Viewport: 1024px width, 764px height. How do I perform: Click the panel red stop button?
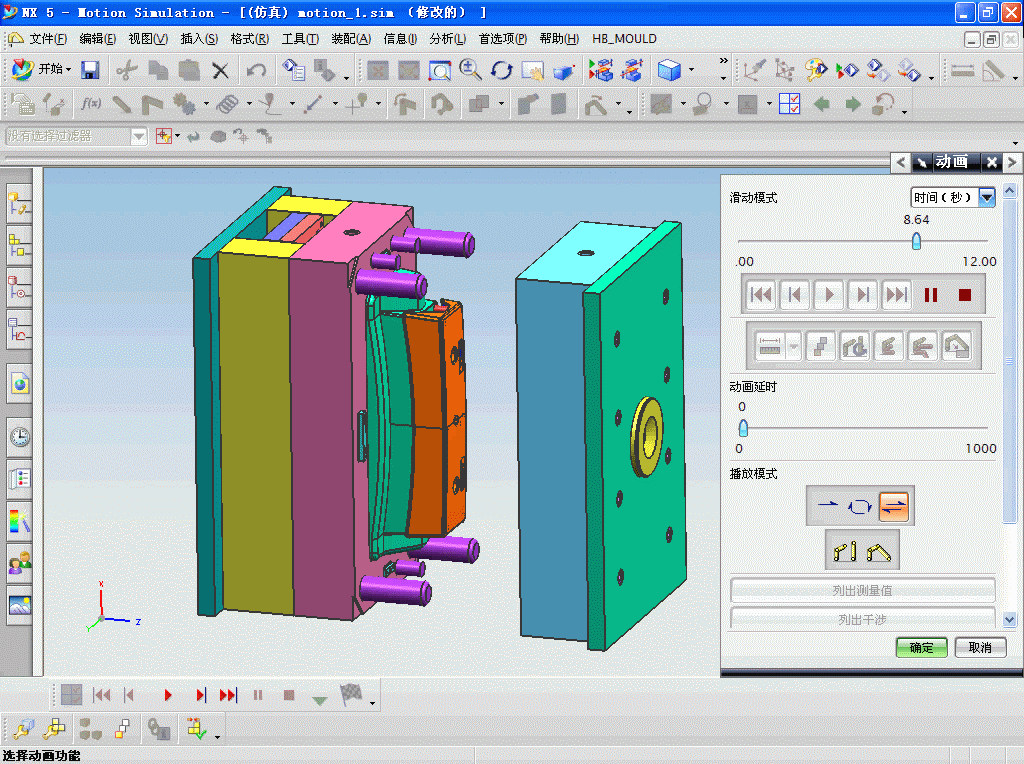pyautogui.click(x=965, y=294)
